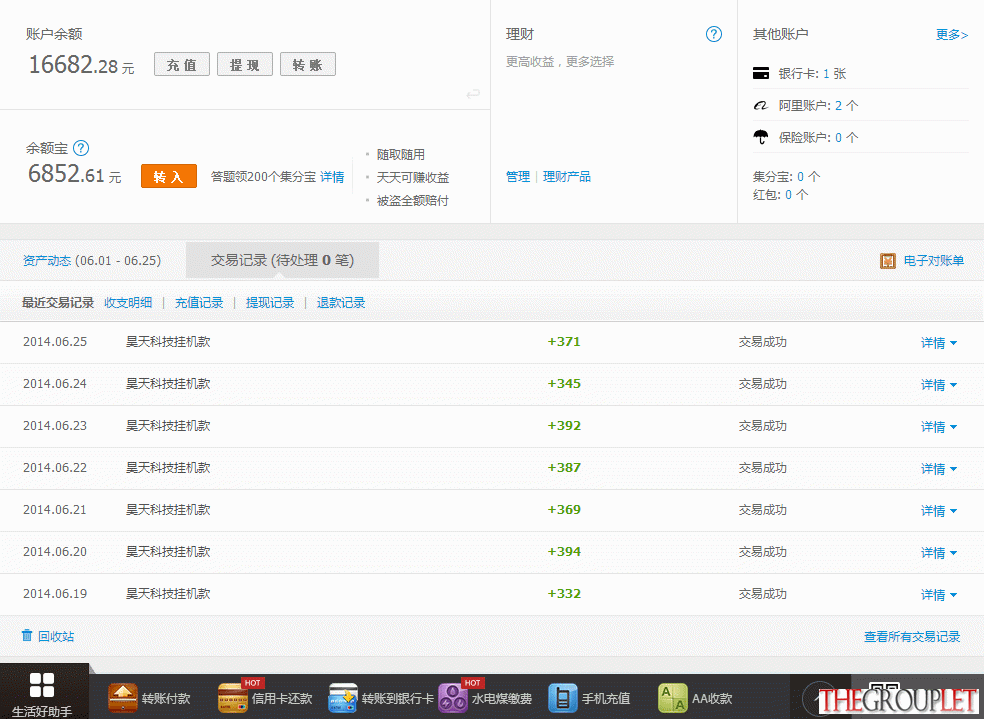Expand 详情 for the 2014.06.23 transaction
984x719 pixels.
(x=939, y=427)
